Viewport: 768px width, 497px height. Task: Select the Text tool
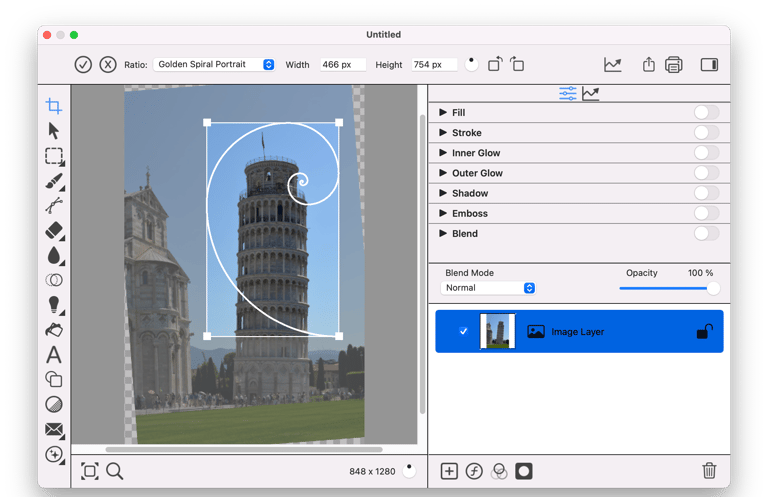click(54, 355)
